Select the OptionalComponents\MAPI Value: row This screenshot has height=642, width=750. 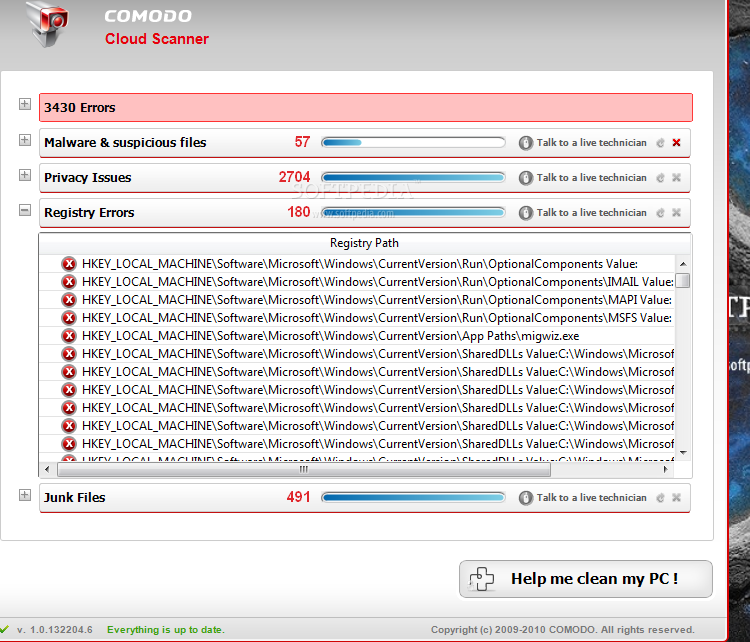[357, 300]
